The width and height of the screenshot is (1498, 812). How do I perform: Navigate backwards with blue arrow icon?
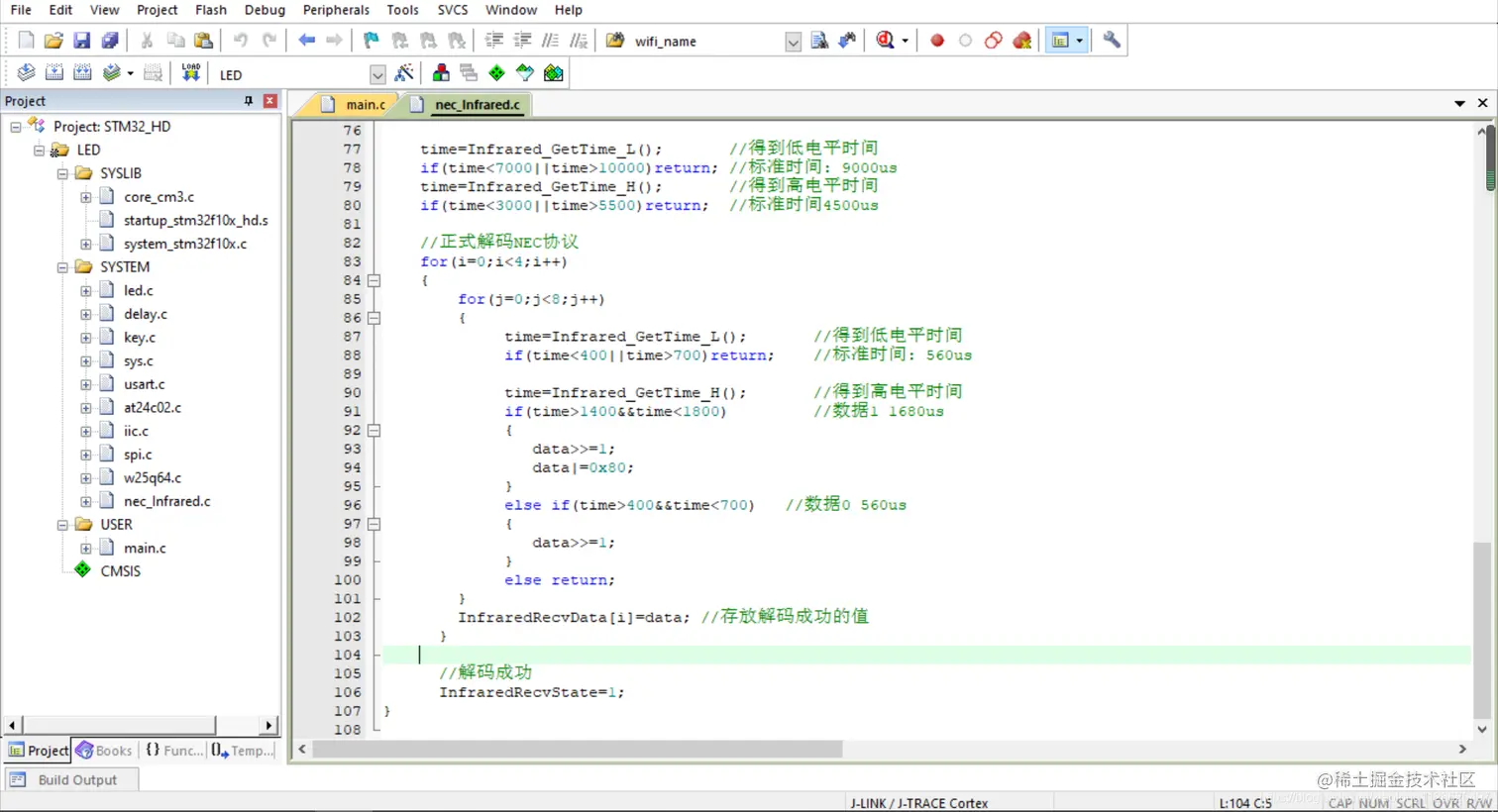pyautogui.click(x=306, y=41)
